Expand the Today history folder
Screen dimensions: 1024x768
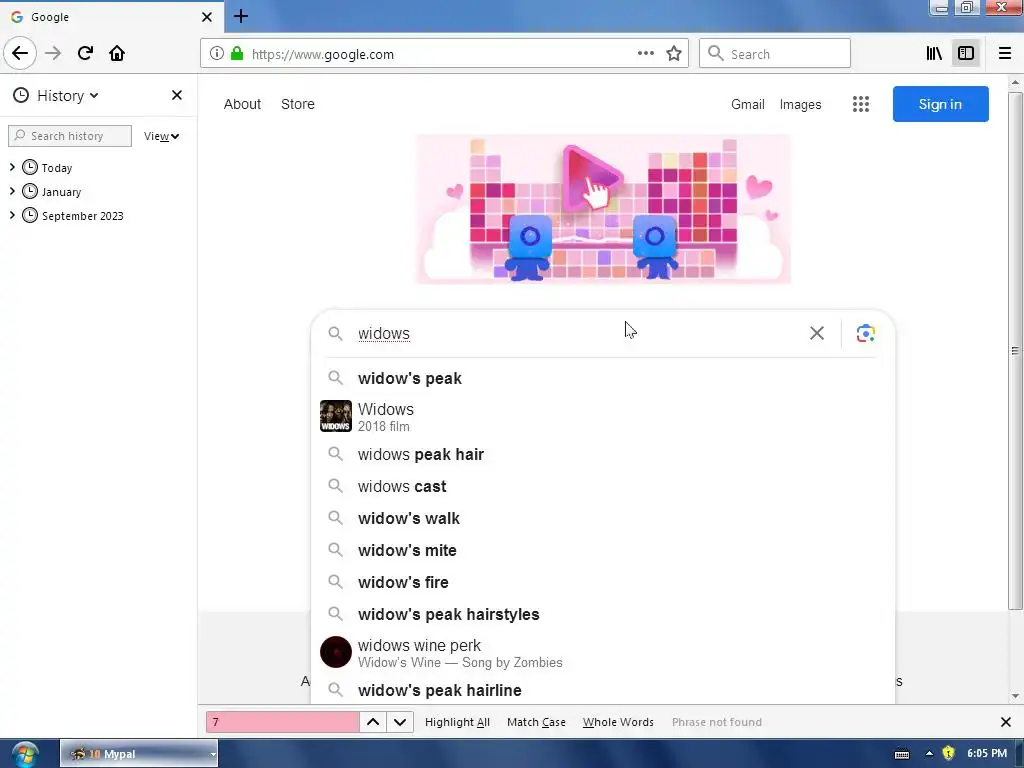click(12, 167)
